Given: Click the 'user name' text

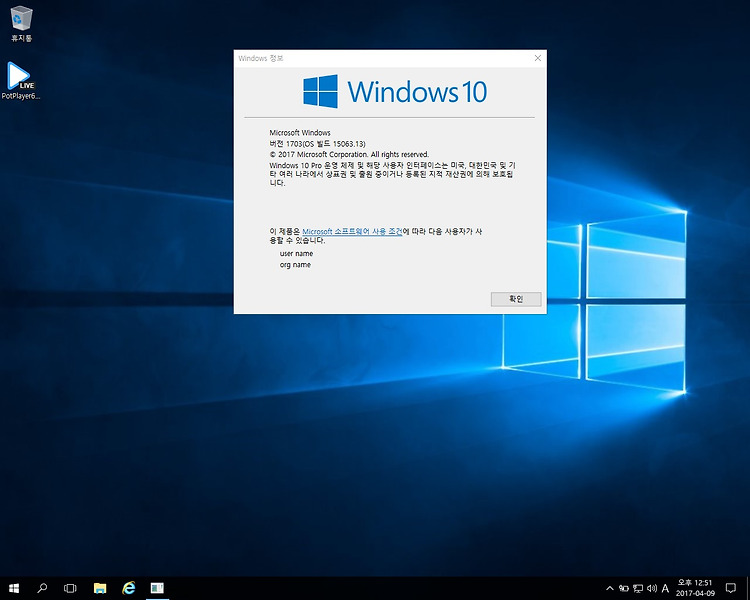Looking at the screenshot, I should coord(296,254).
